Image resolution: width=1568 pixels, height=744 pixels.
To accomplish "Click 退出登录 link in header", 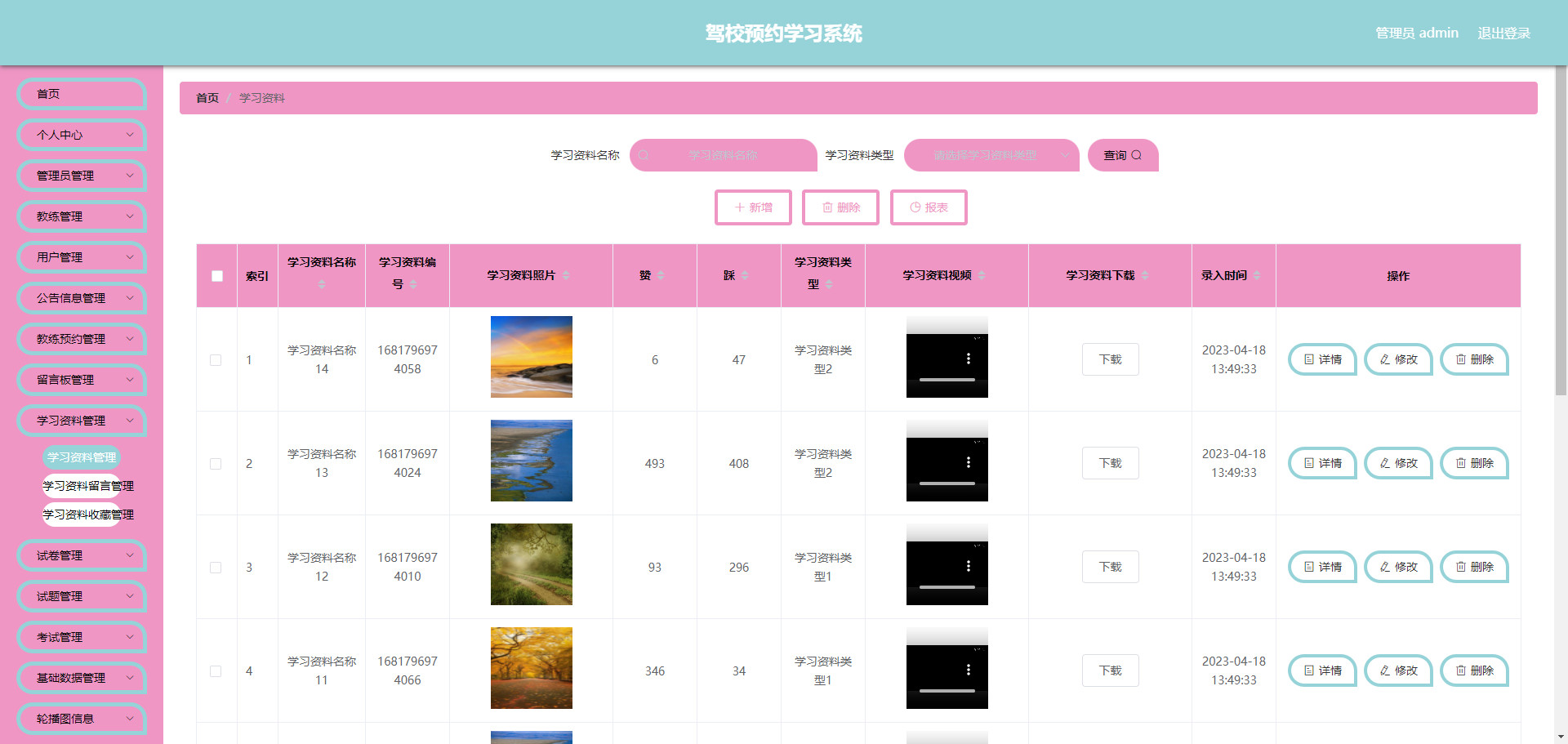I will pos(1503,33).
